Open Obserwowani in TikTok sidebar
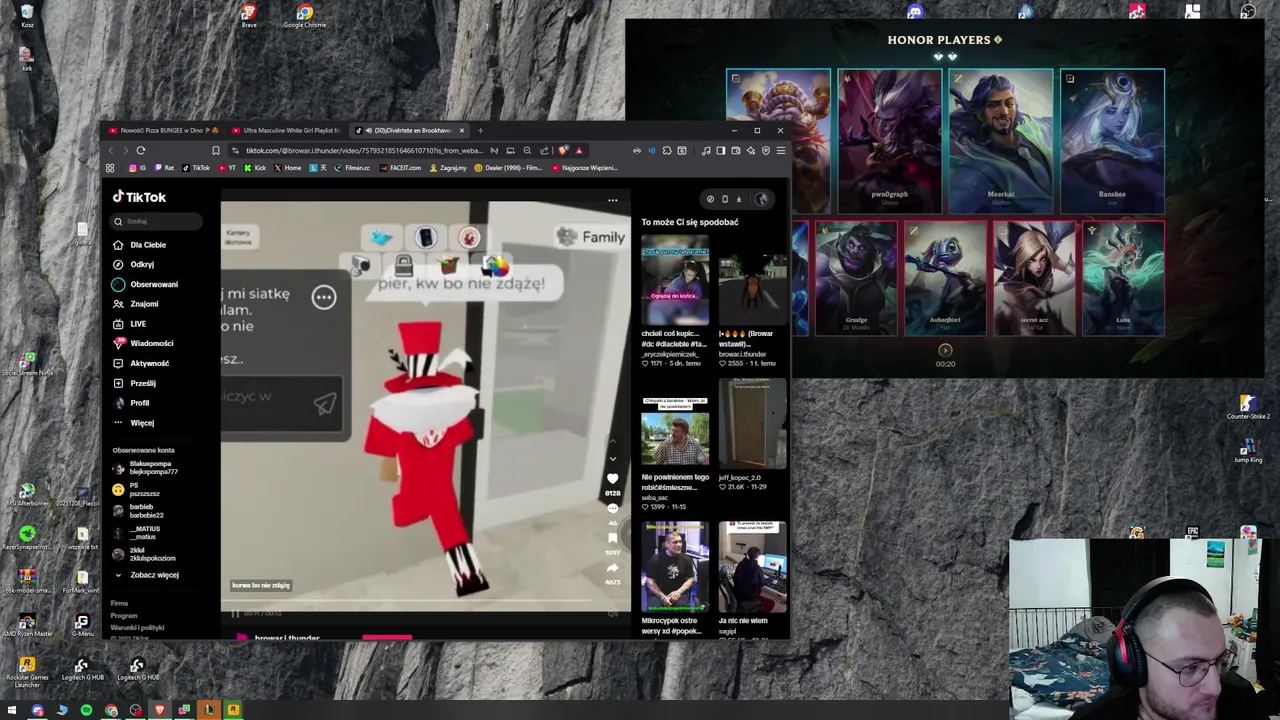 [146, 284]
